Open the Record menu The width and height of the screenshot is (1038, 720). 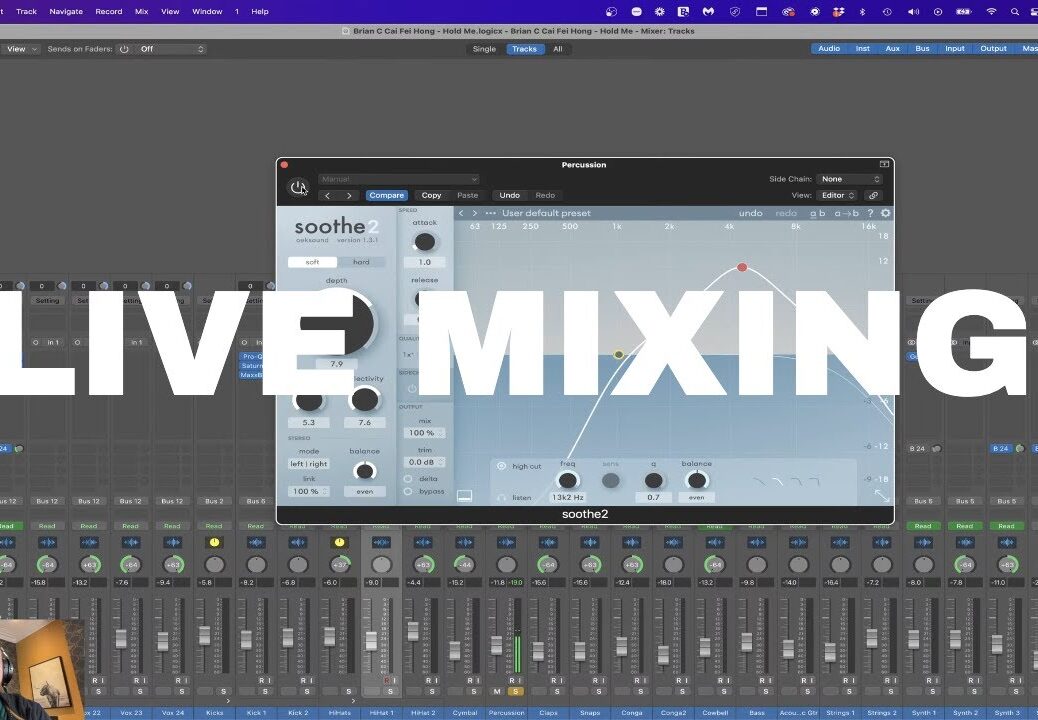(x=109, y=11)
